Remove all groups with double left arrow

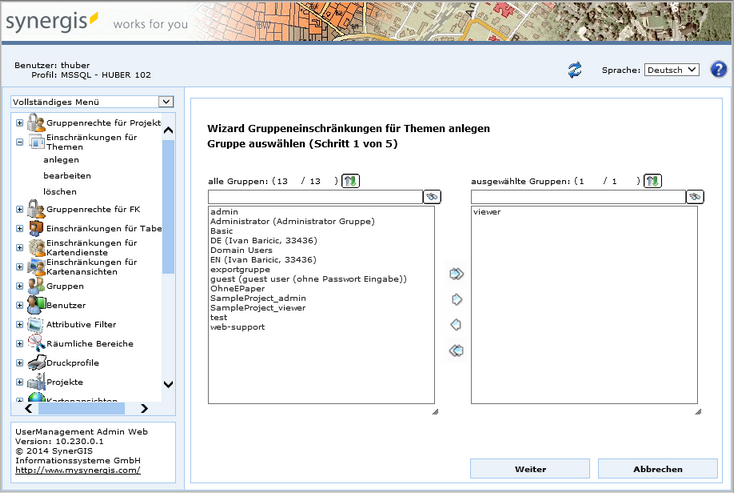[456, 350]
